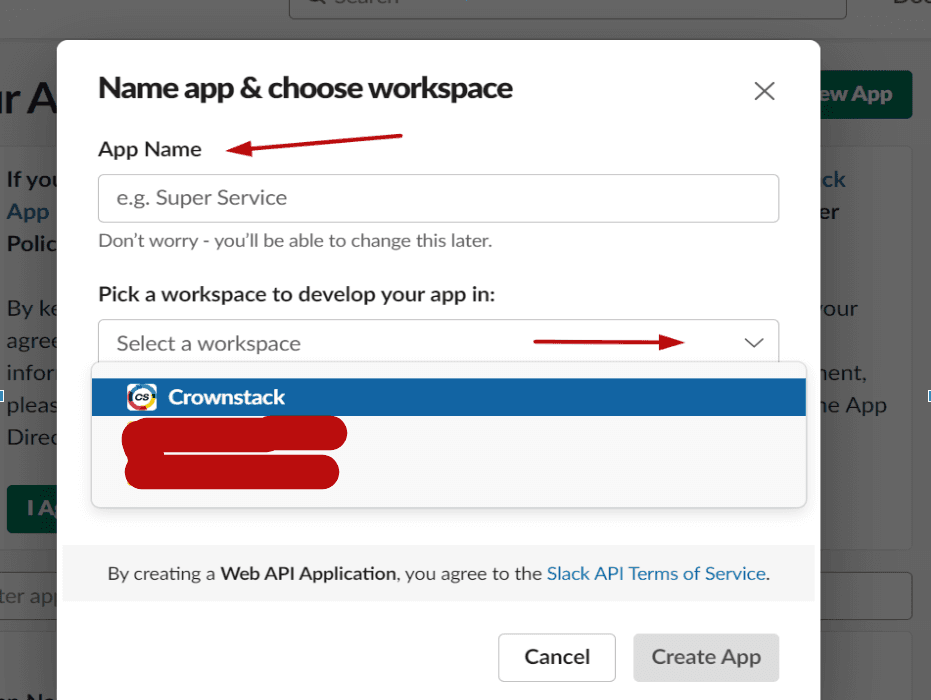Image resolution: width=931 pixels, height=700 pixels.
Task: Expand the Select a workspace dropdown chevron
Action: [753, 343]
